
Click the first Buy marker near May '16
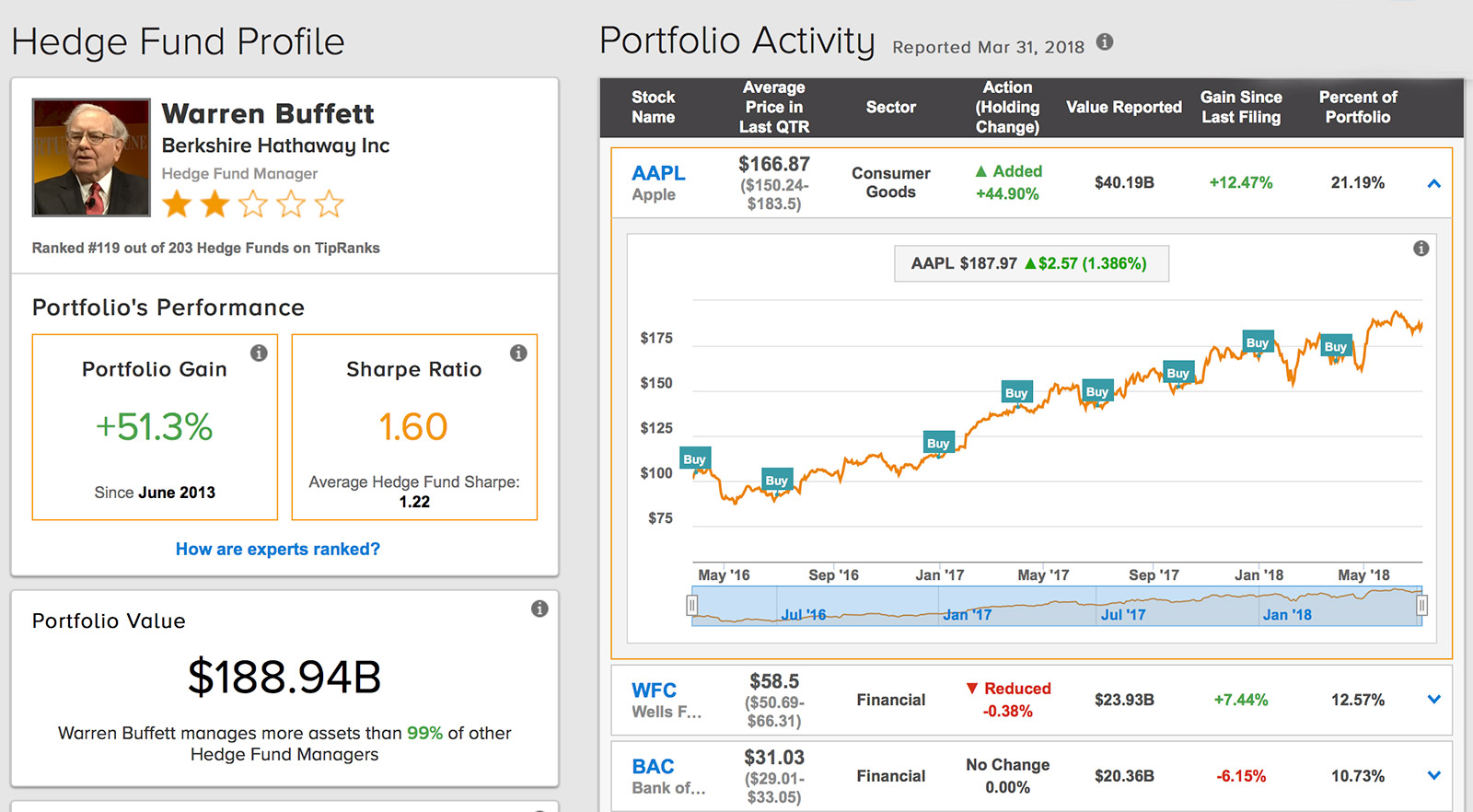[x=694, y=459]
